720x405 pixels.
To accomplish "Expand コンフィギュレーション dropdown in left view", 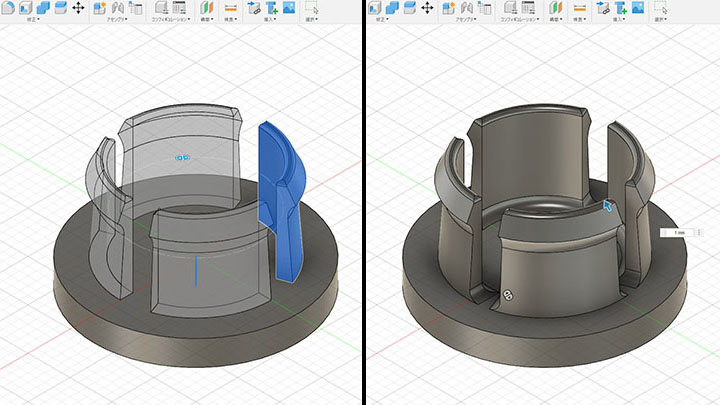I will (171, 19).
